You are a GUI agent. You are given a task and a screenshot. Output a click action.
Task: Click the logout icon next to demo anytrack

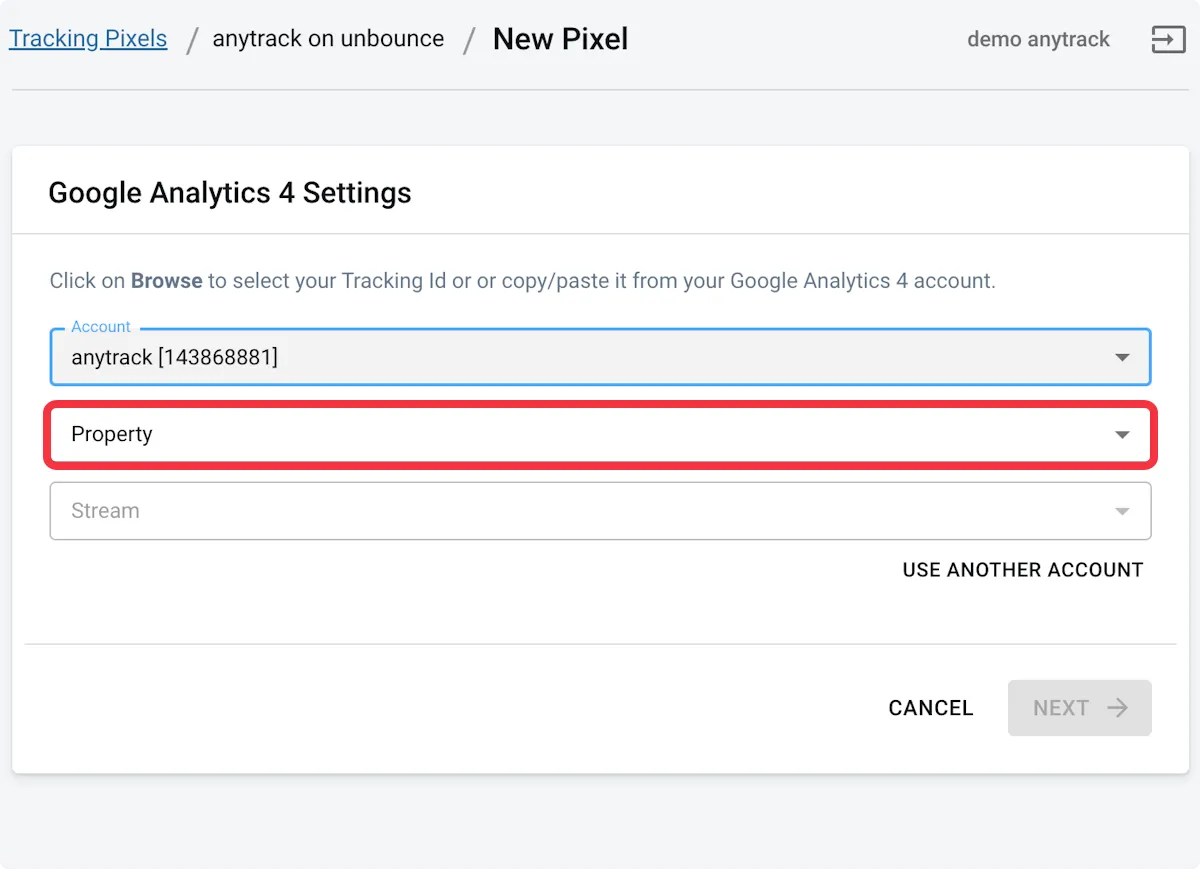1168,39
